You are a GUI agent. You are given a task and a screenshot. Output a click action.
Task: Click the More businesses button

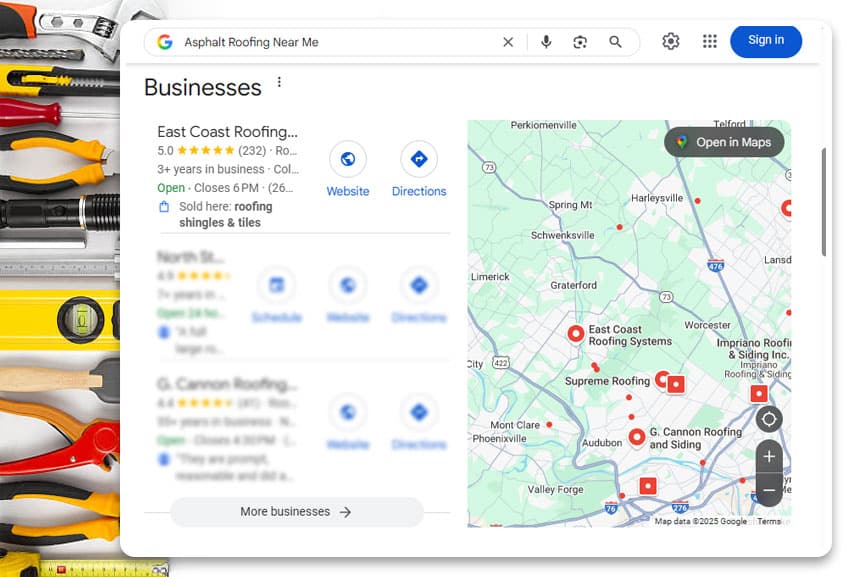coord(297,512)
